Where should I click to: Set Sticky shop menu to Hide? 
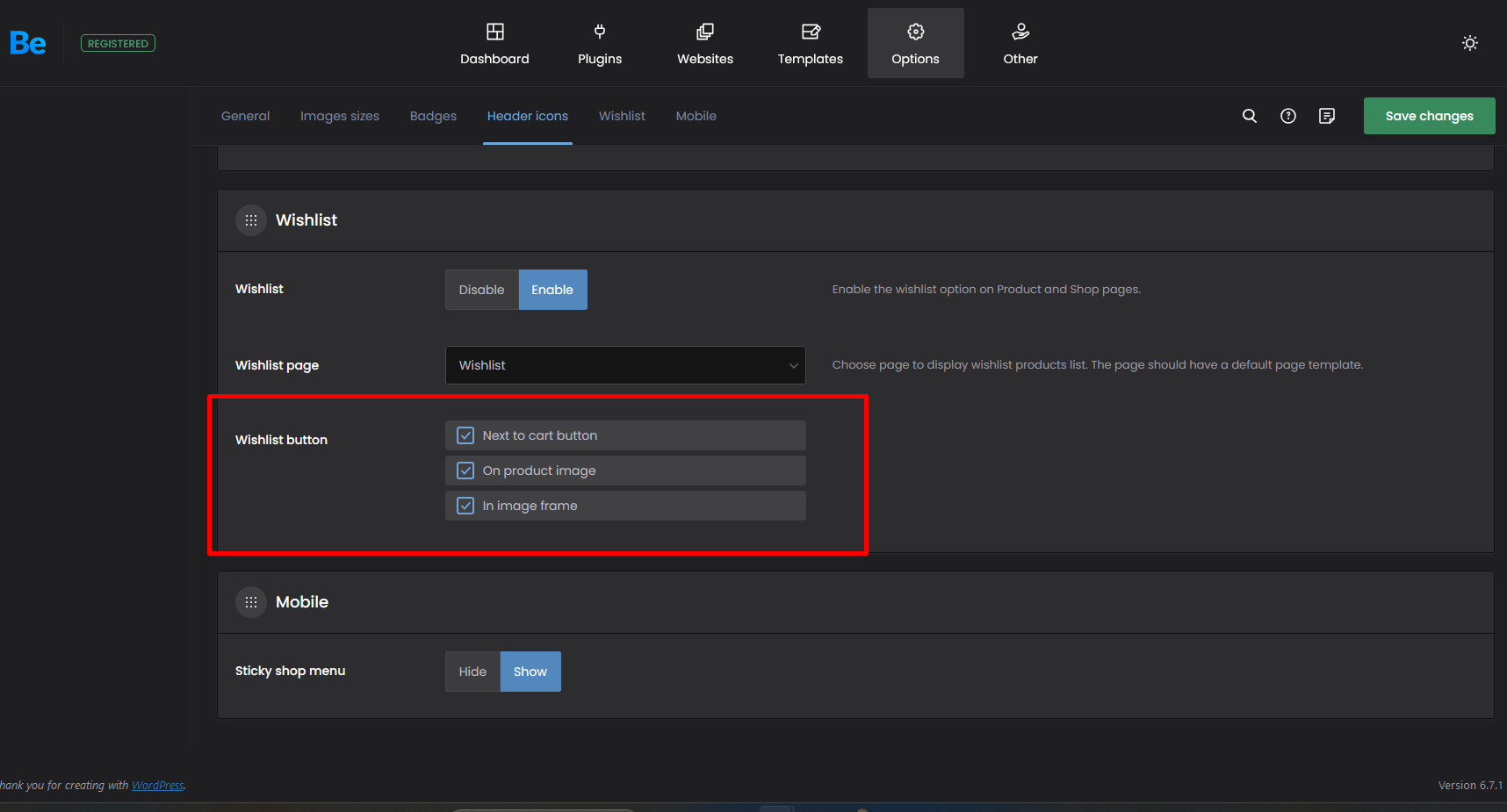click(x=472, y=672)
